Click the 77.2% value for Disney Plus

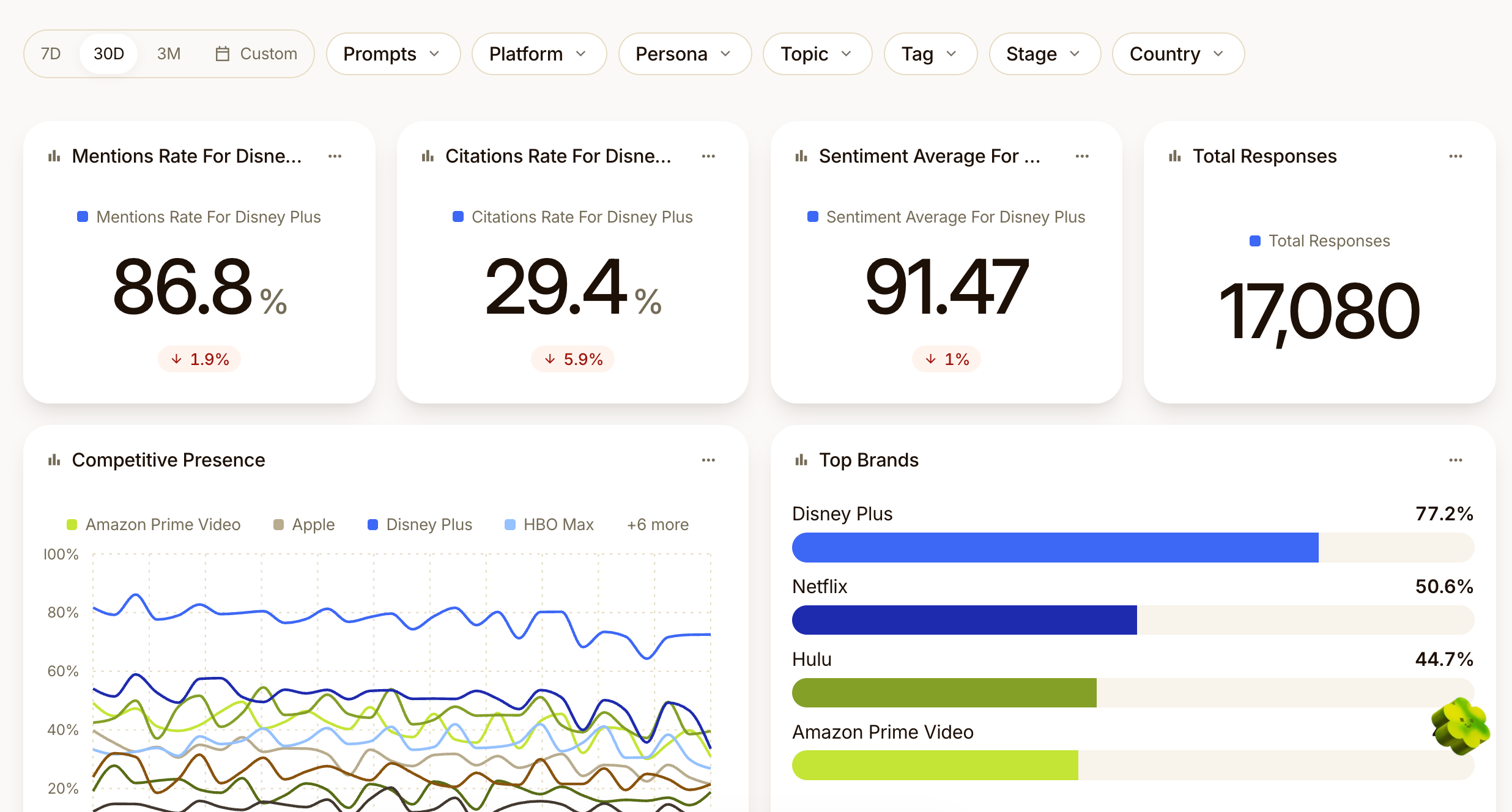1444,514
